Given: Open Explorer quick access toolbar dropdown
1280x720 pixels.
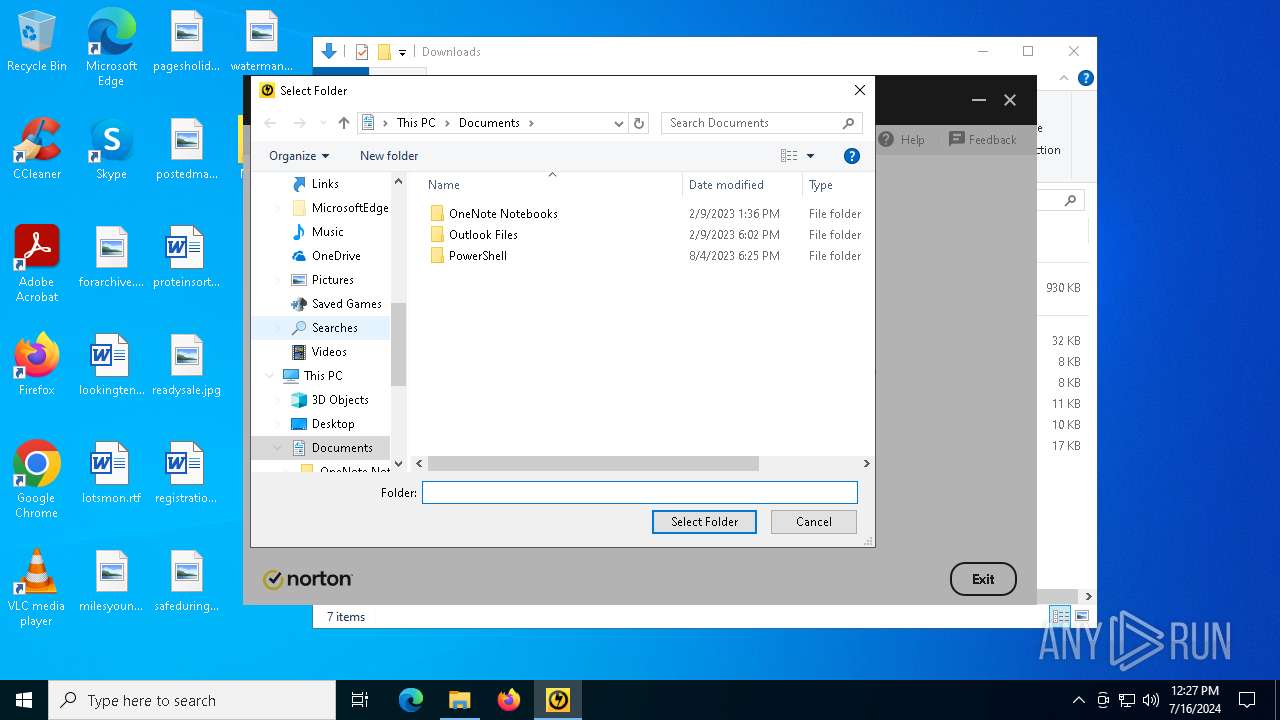Looking at the screenshot, I should (x=403, y=52).
